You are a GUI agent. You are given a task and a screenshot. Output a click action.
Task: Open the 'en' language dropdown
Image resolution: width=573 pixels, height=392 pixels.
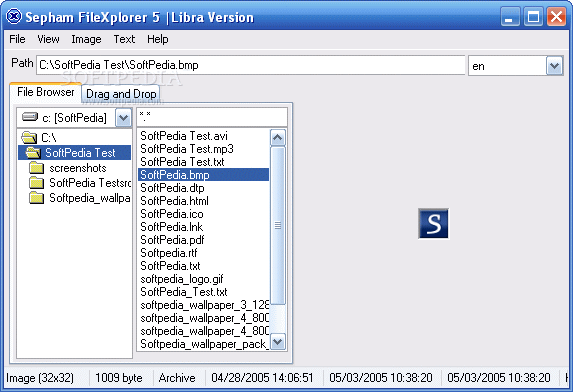554,66
